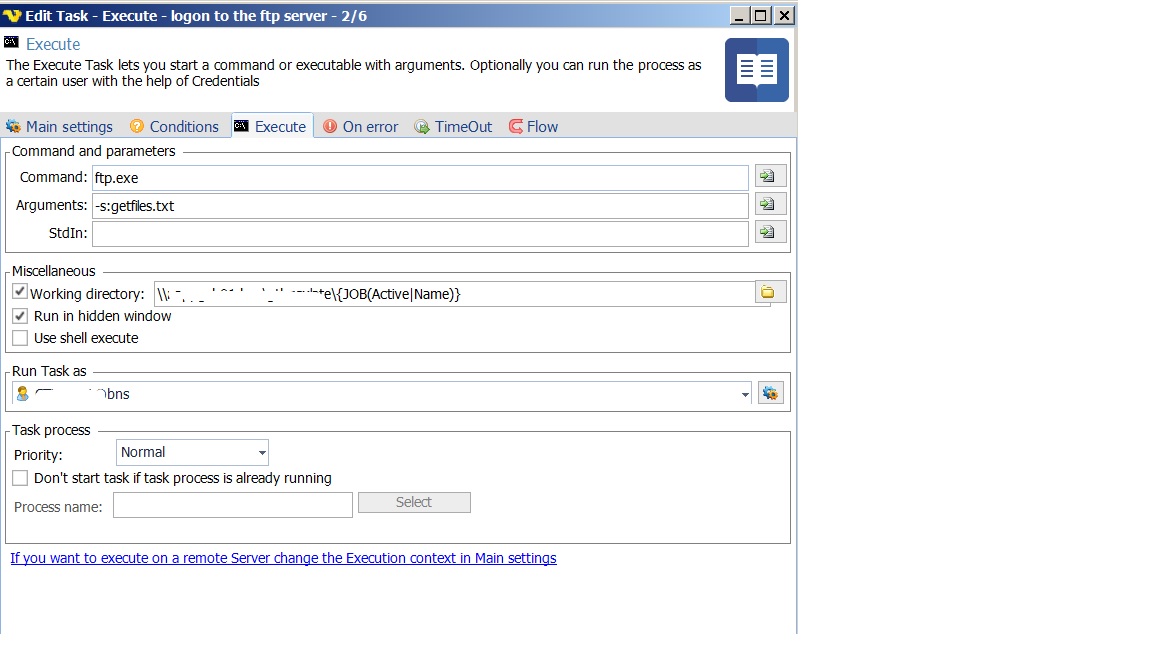Uncheck the Working directory checkbox

click(x=20, y=292)
